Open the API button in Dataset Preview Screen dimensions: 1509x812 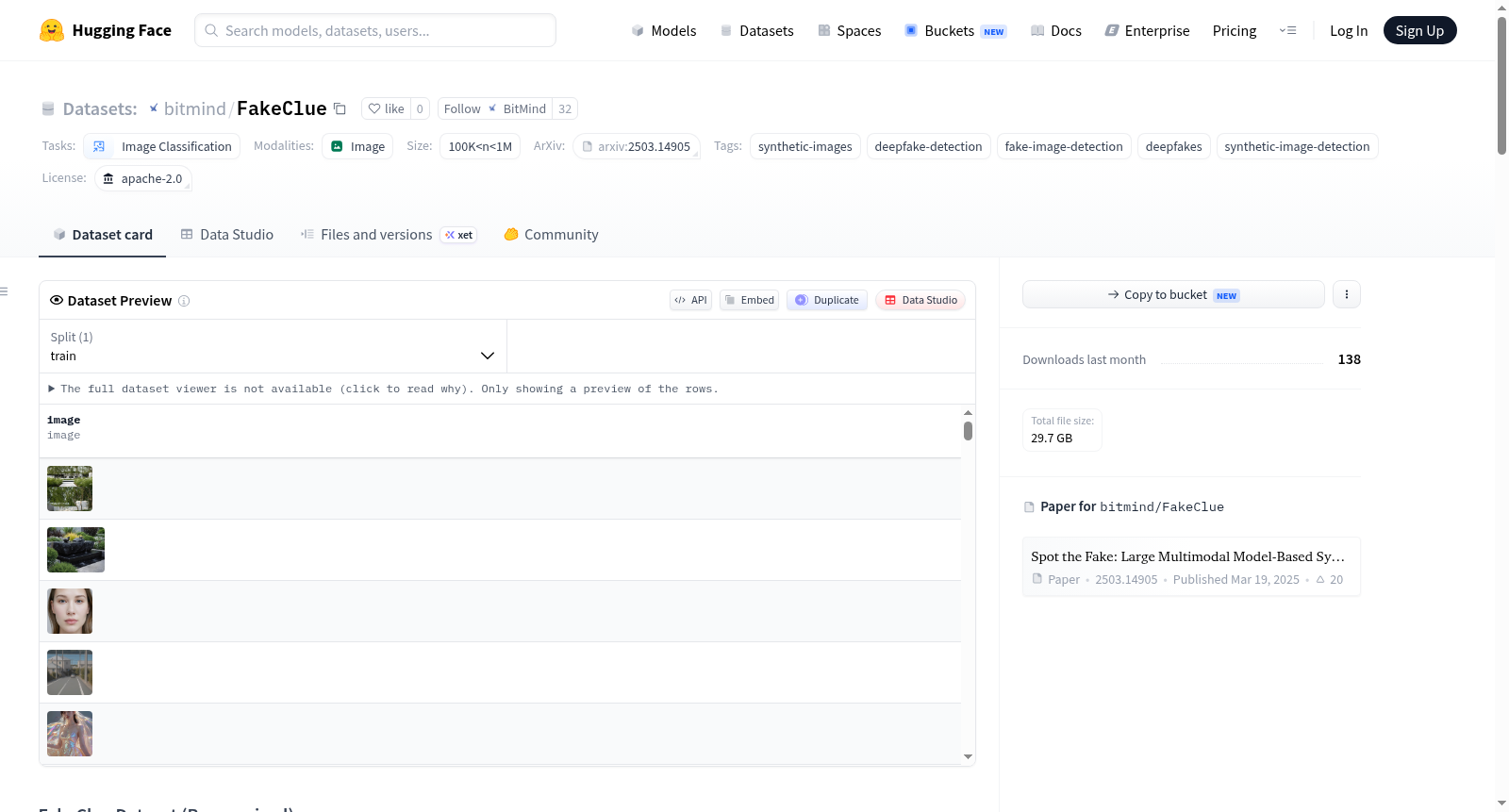690,300
